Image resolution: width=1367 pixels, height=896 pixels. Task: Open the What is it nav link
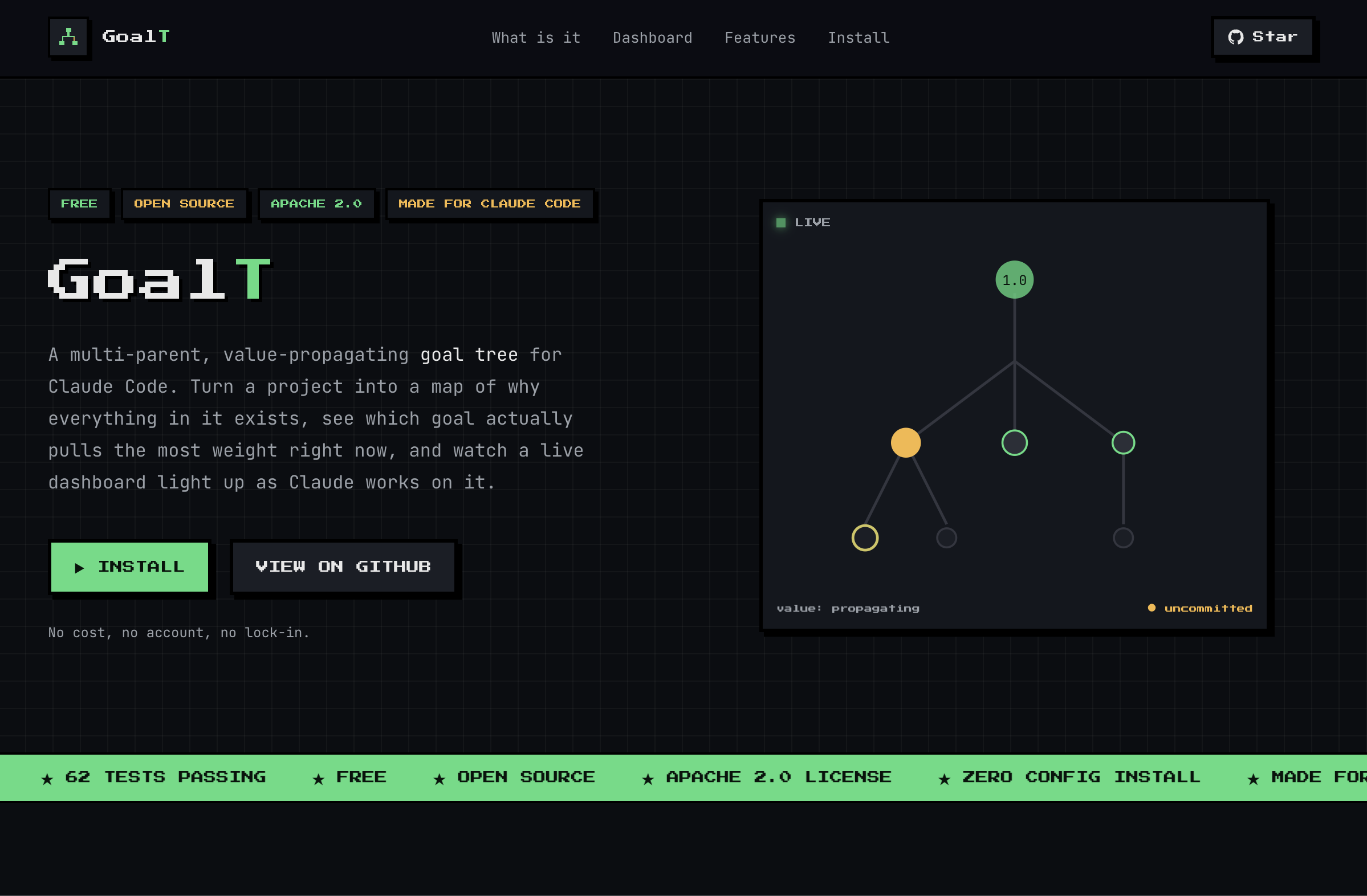[536, 38]
